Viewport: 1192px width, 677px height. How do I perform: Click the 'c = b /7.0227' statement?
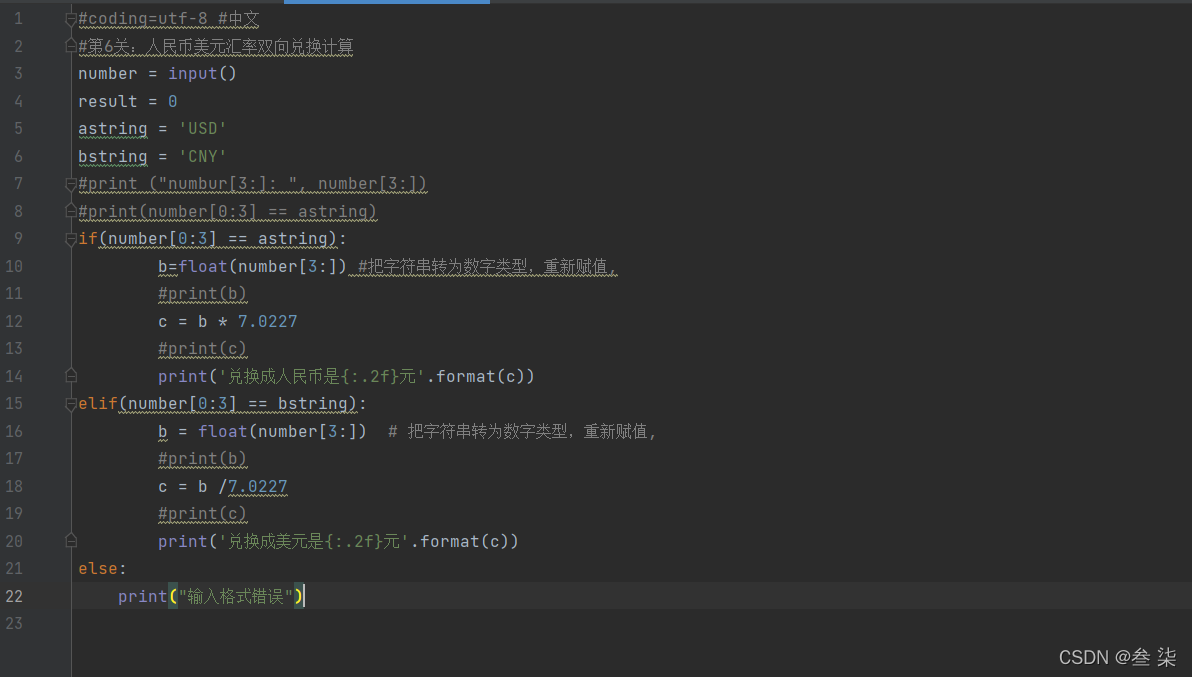[223, 487]
